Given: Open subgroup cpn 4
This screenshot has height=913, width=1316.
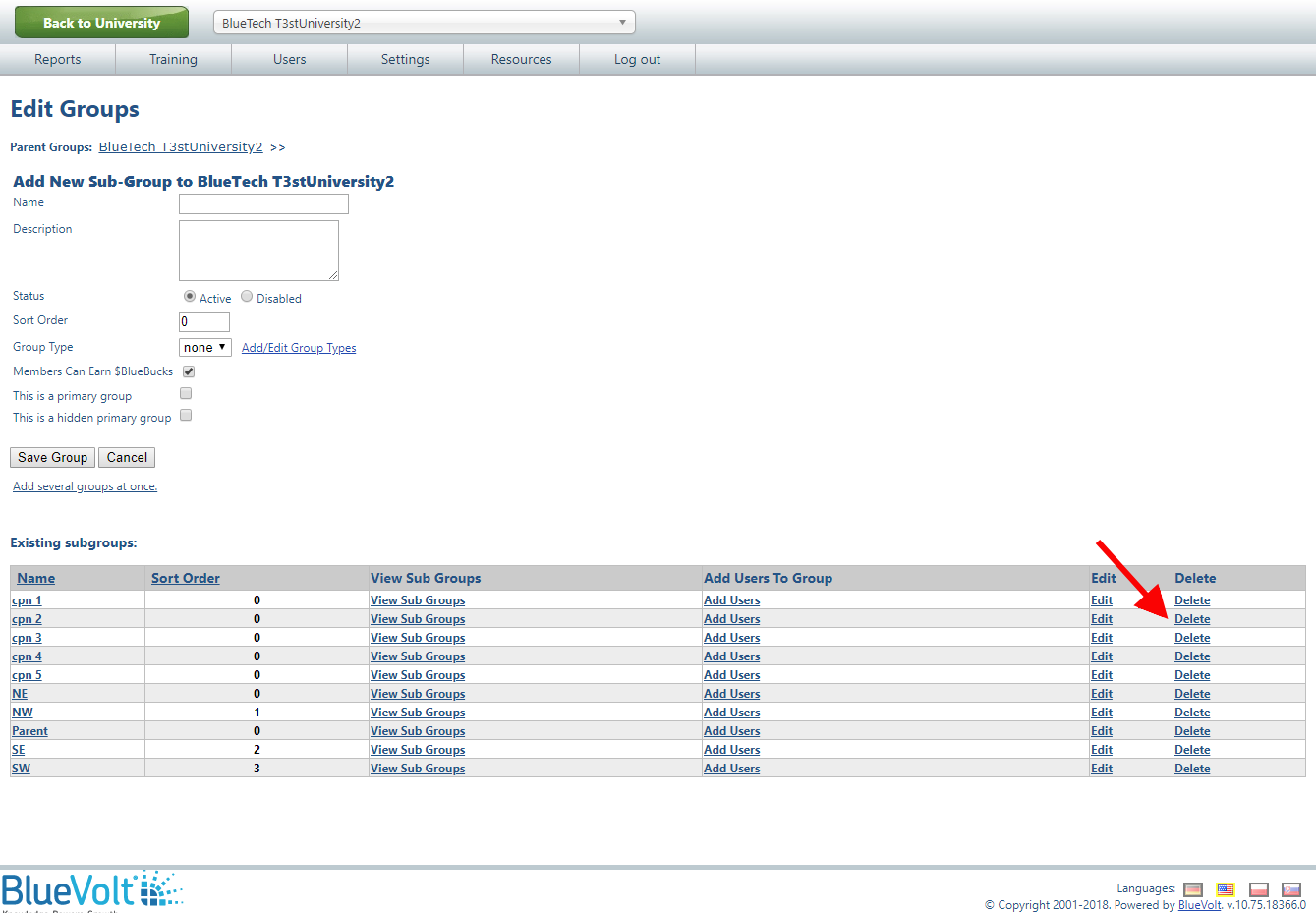Looking at the screenshot, I should (27, 656).
